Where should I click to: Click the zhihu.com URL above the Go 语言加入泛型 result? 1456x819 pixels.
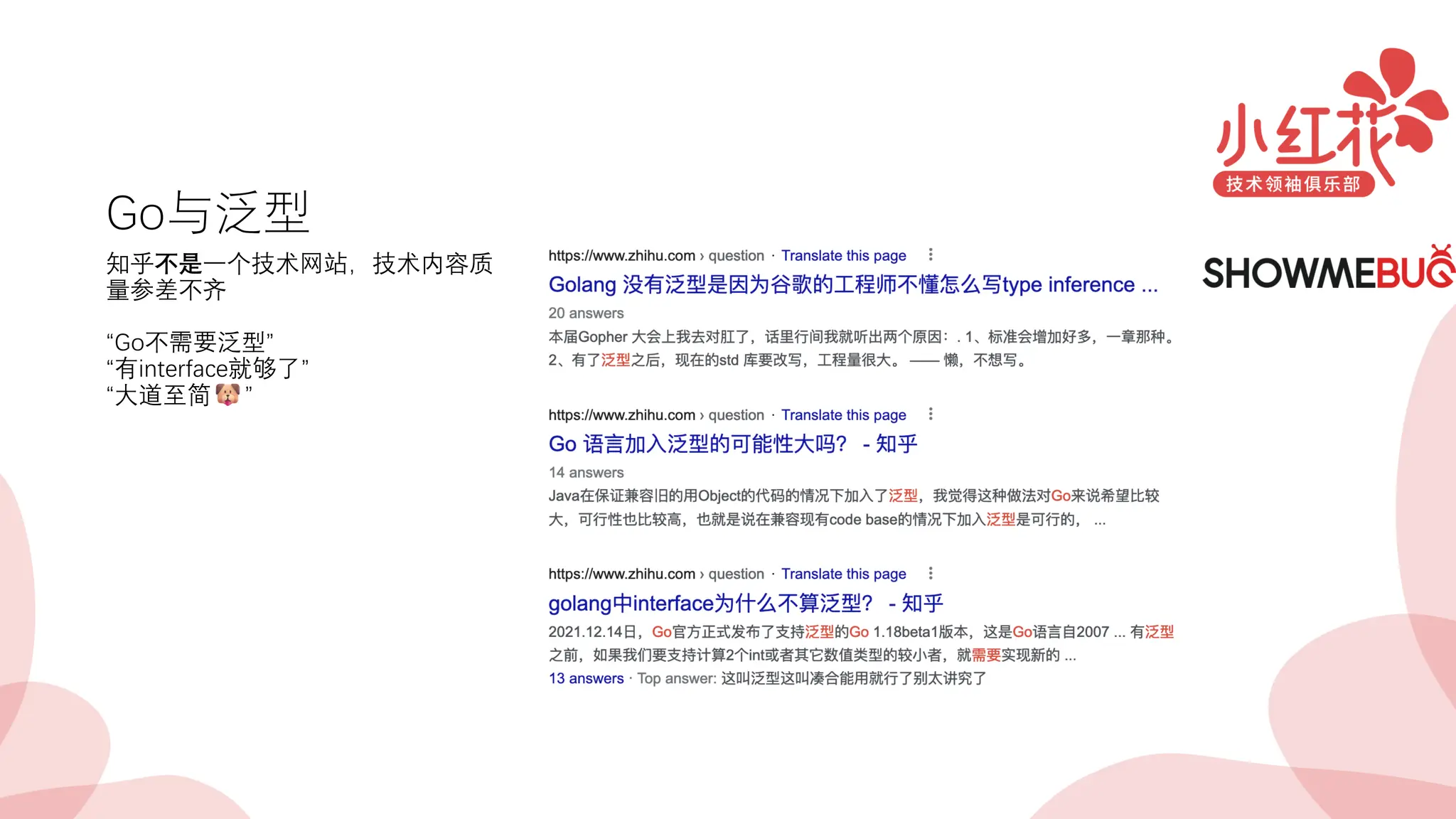point(656,414)
